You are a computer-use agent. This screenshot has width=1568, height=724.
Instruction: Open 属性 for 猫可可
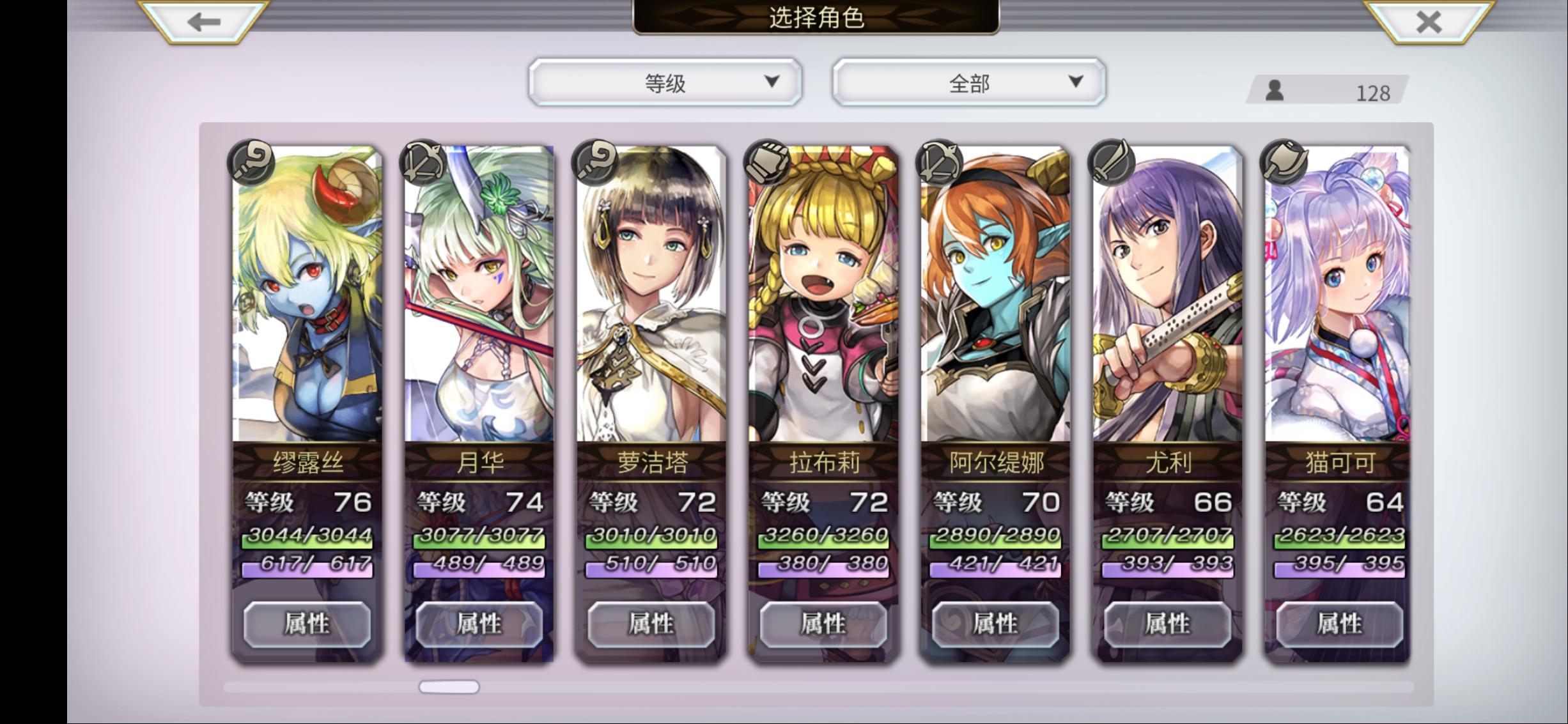(1340, 624)
